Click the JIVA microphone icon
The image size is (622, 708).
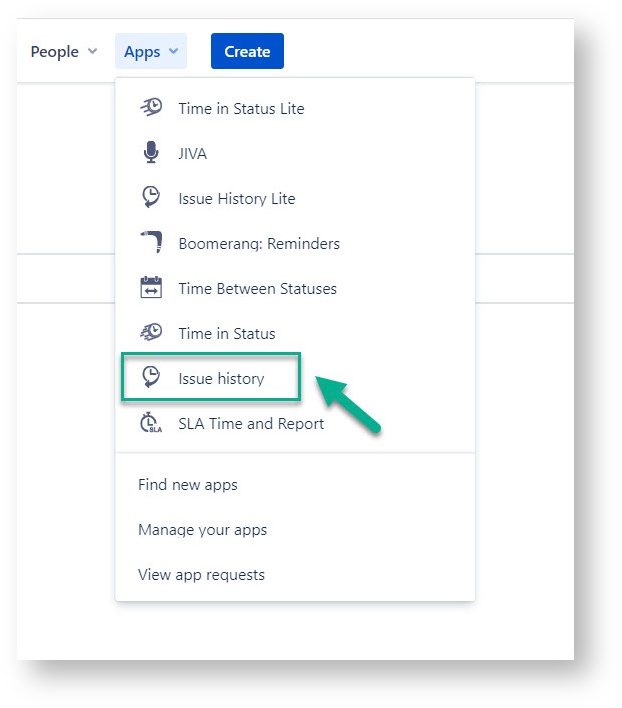tap(151, 153)
